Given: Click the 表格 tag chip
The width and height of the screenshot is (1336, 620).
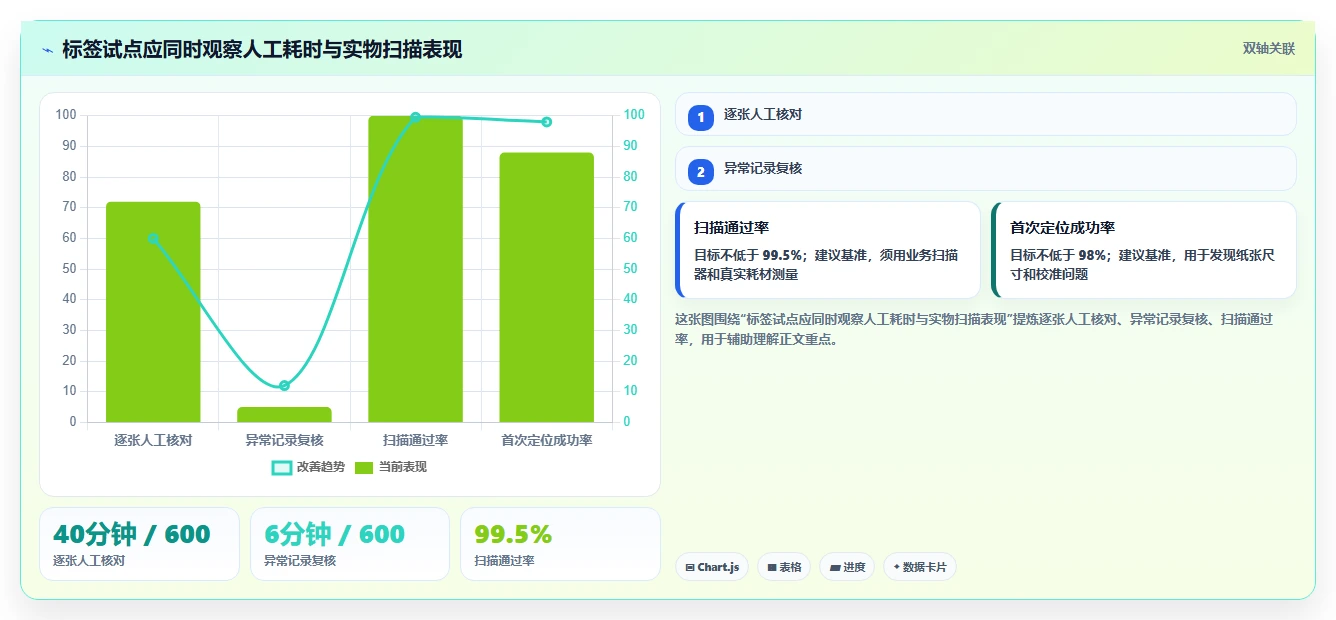Looking at the screenshot, I should pos(784,567).
